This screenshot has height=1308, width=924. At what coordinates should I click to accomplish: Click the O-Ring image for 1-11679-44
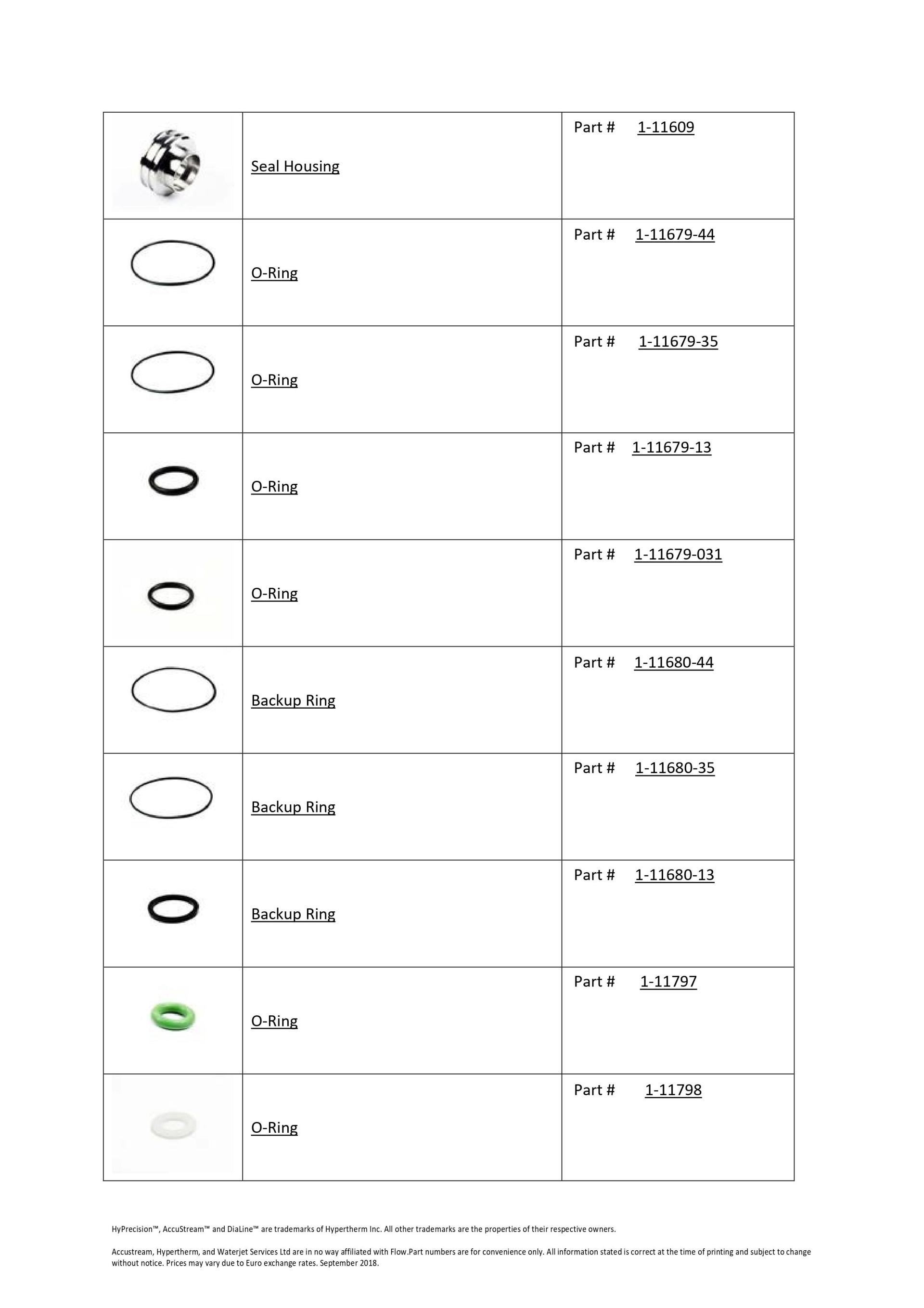[x=173, y=263]
